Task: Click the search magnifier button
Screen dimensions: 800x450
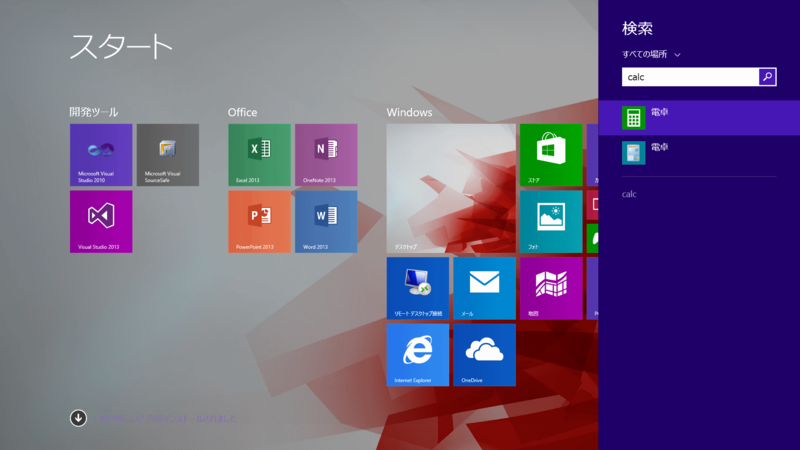Action: [x=767, y=77]
